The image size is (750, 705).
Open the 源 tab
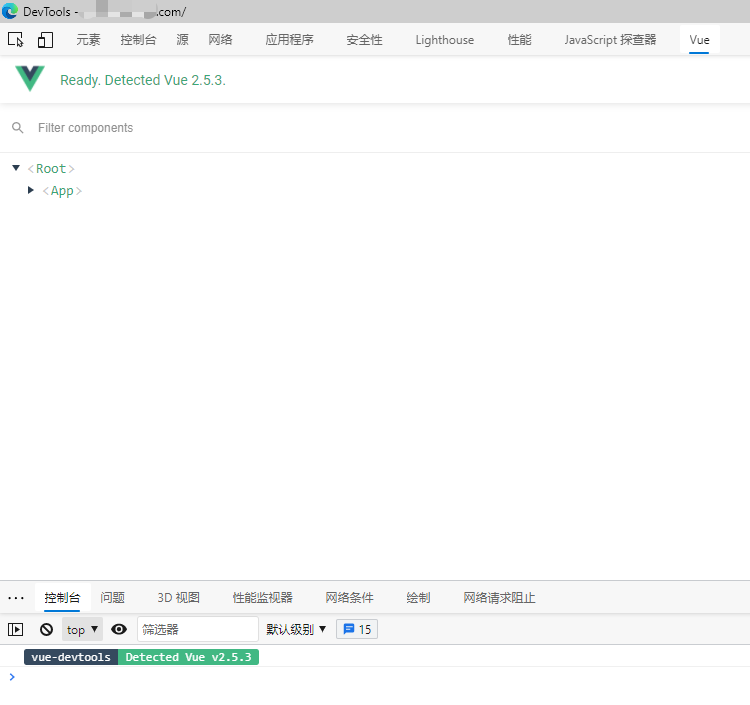[x=182, y=40]
